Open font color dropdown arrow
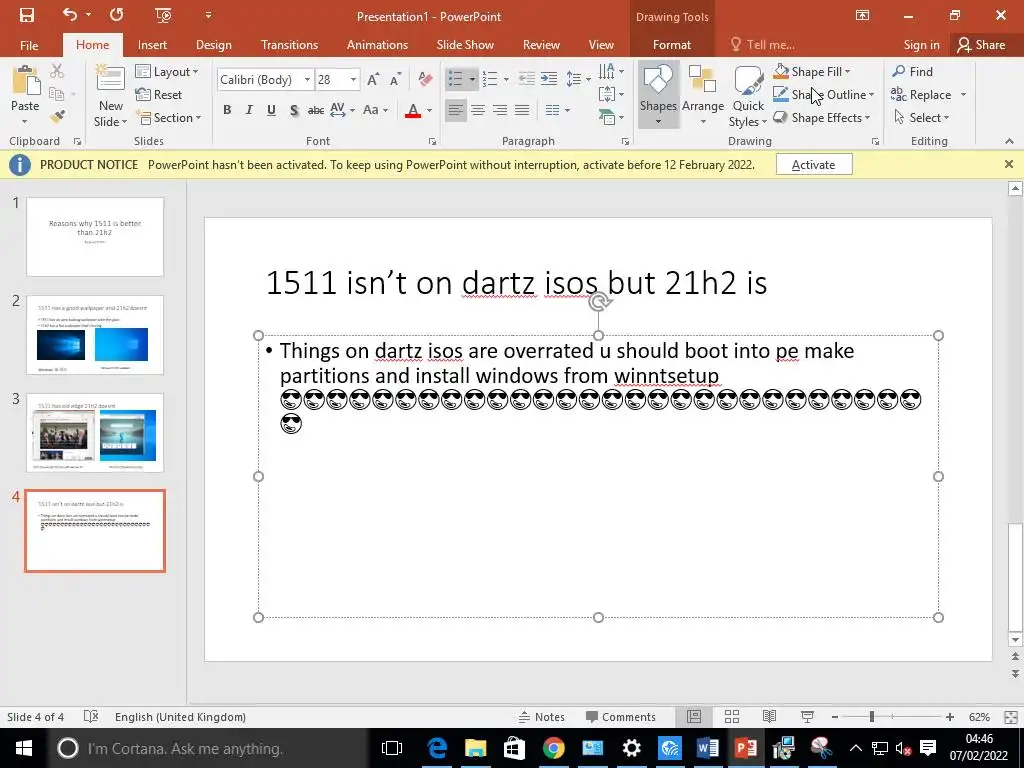1024x768 pixels. [429, 110]
